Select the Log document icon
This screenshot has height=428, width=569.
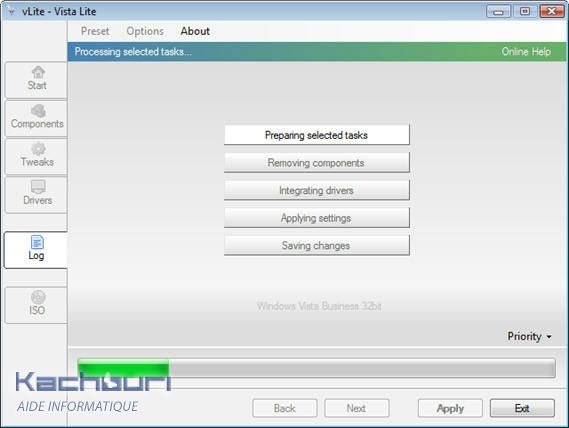[37, 242]
